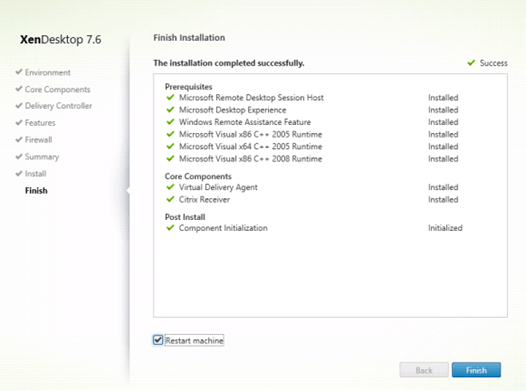The width and height of the screenshot is (526, 391).
Task: Click green check for x86 C++ 2008 Runtime
Action: point(170,158)
